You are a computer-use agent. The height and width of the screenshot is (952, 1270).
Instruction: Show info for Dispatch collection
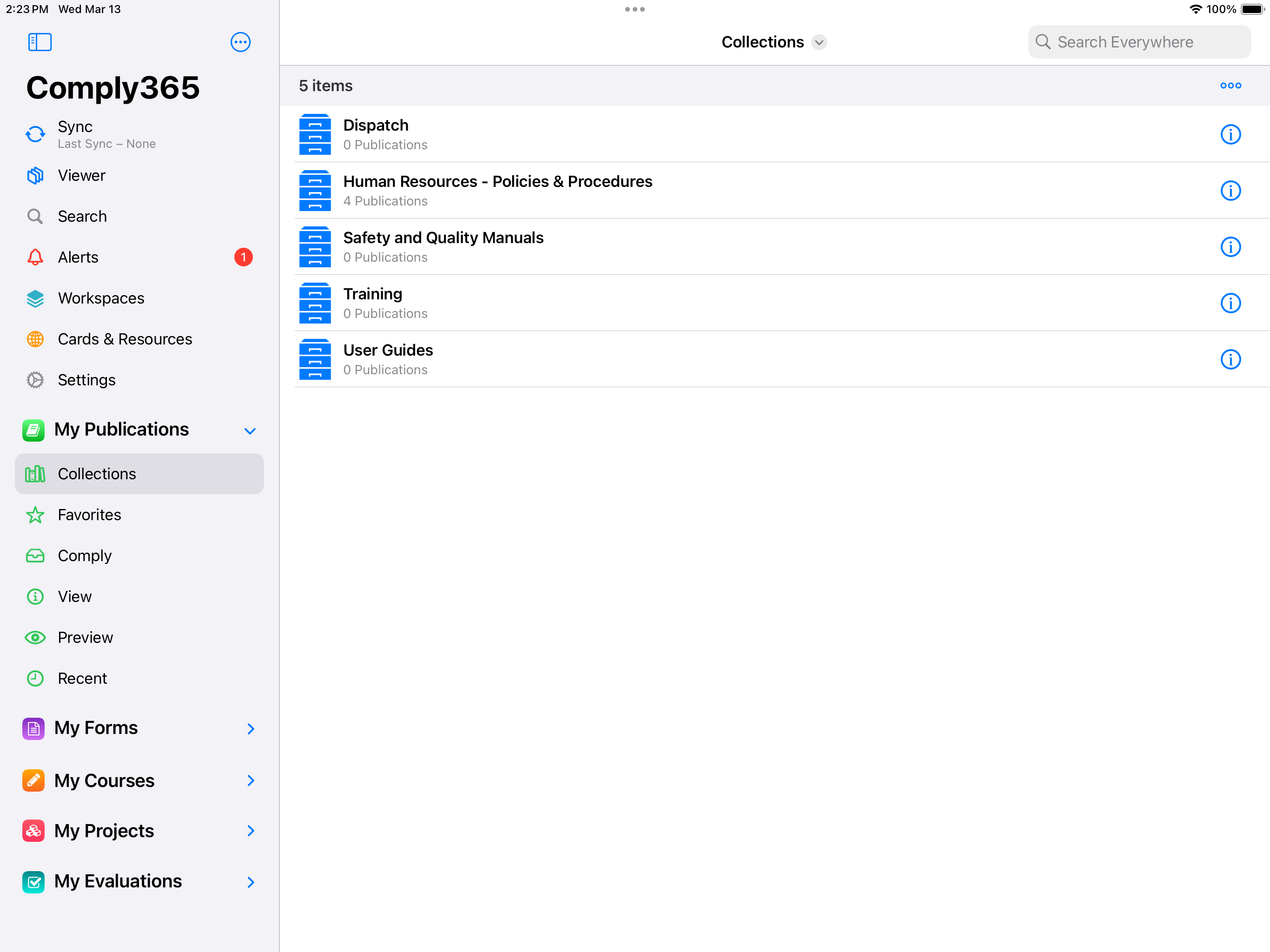click(1230, 134)
